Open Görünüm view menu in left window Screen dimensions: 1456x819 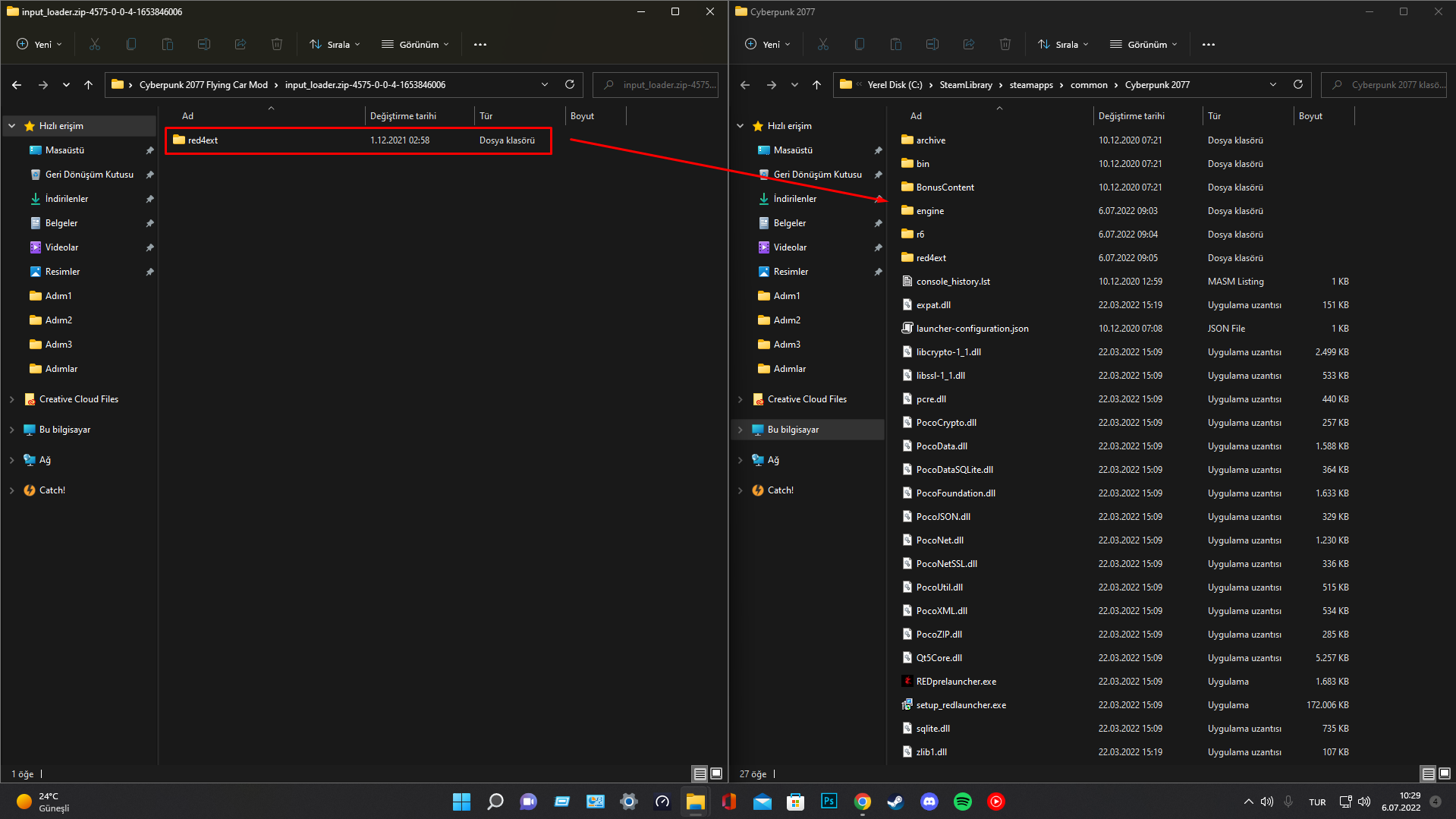coord(415,44)
